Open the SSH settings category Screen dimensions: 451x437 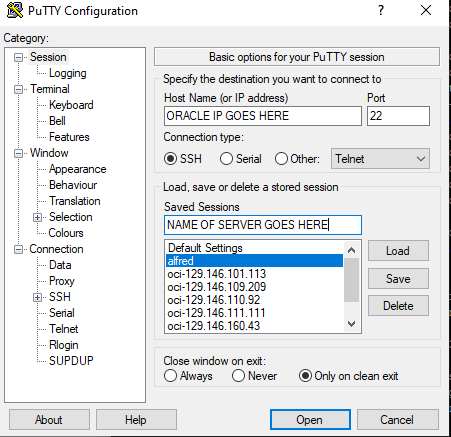(60, 297)
